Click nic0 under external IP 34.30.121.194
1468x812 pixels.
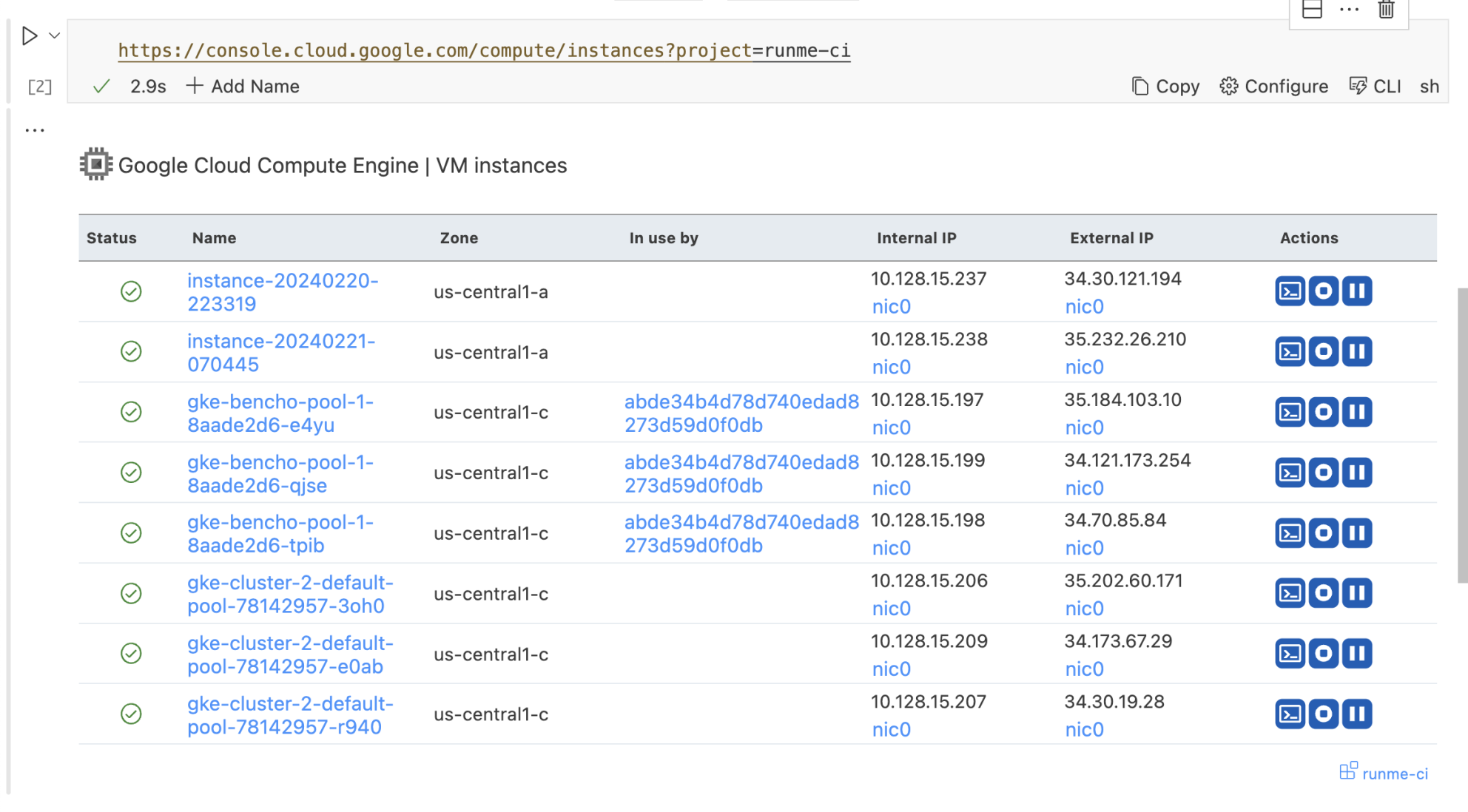tap(1084, 307)
